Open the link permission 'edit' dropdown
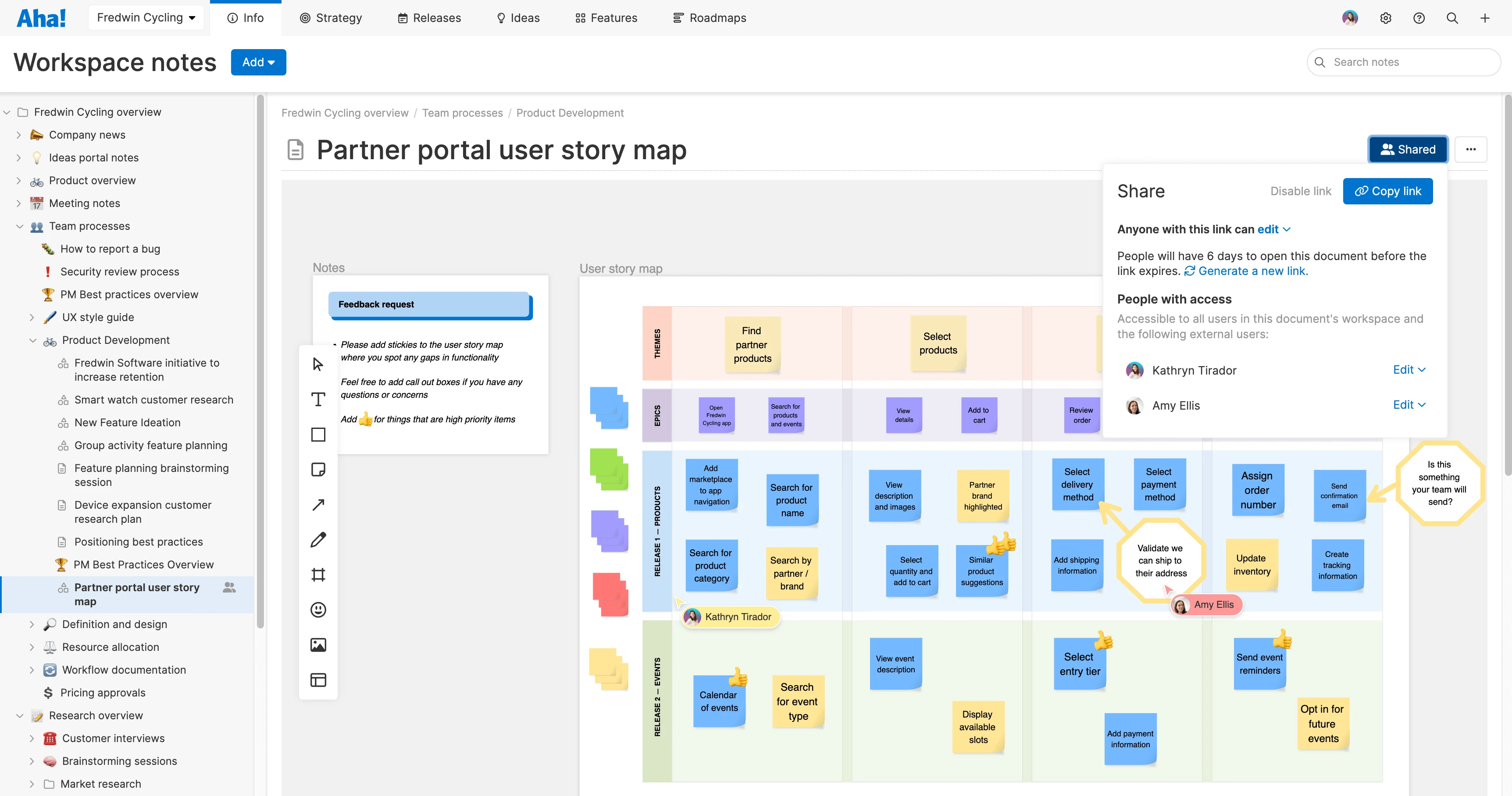 pos(1273,229)
